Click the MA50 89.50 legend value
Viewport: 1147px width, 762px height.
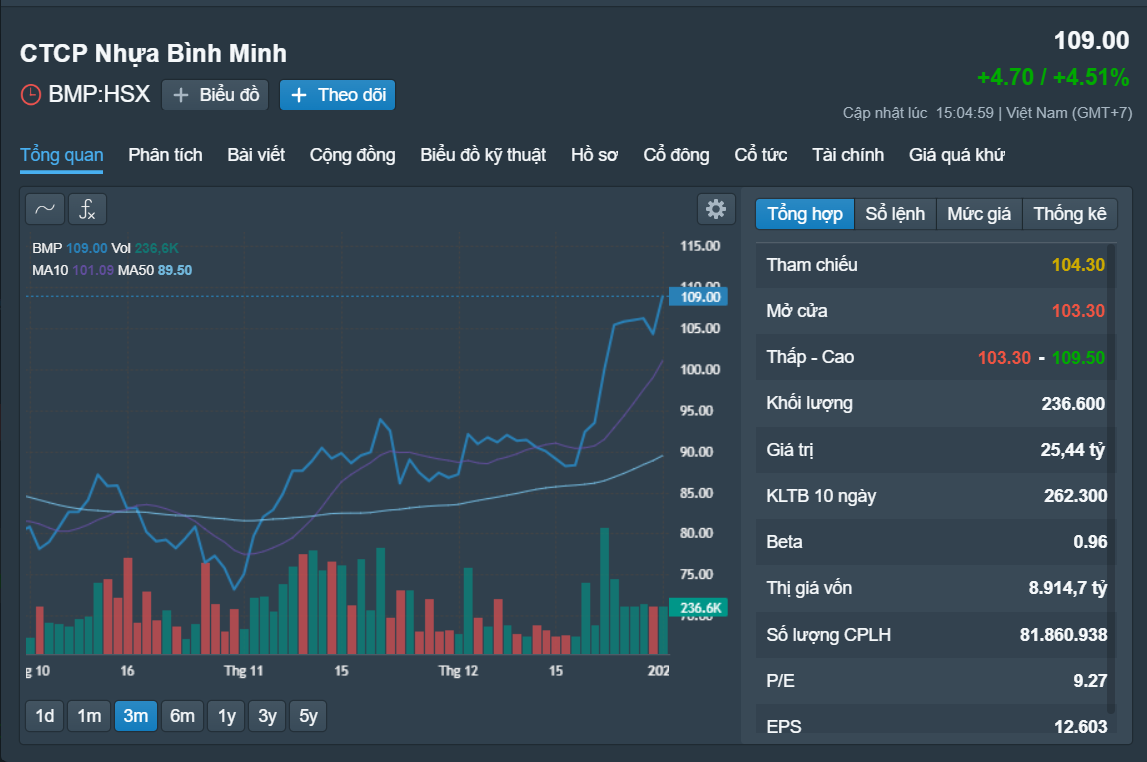(175, 271)
